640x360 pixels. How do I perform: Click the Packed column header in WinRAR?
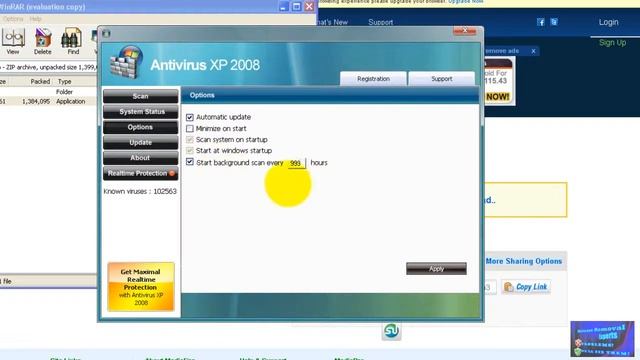point(40,82)
